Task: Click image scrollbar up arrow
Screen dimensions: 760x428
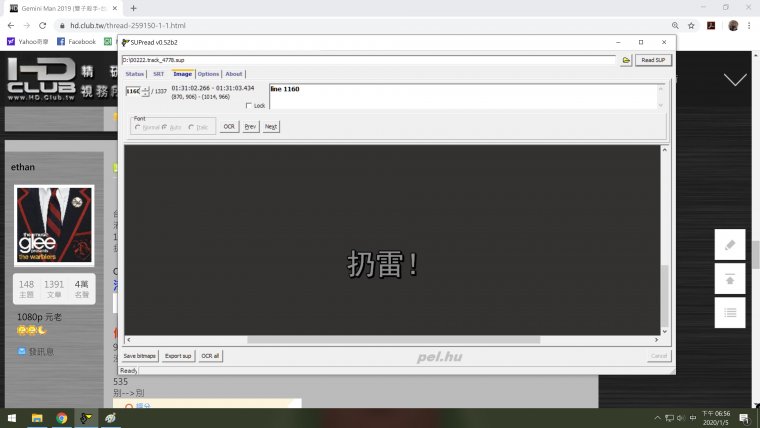Action: (665, 150)
